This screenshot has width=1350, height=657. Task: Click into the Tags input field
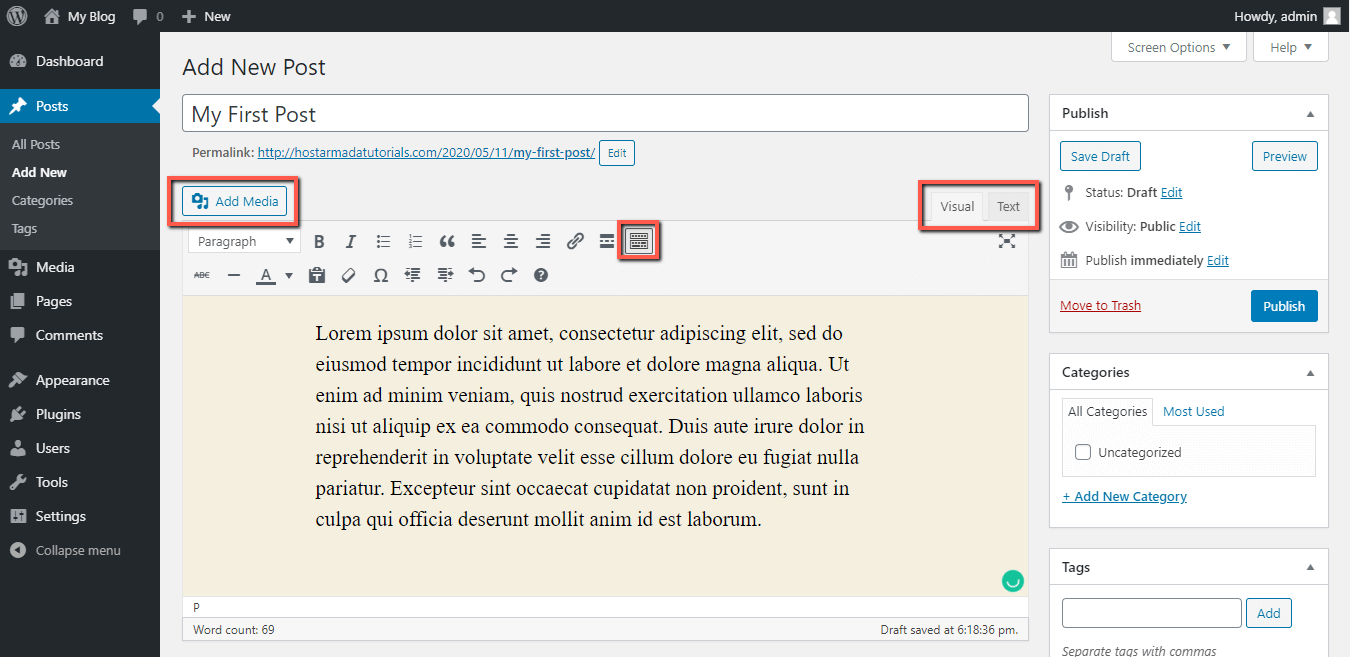coord(1152,613)
